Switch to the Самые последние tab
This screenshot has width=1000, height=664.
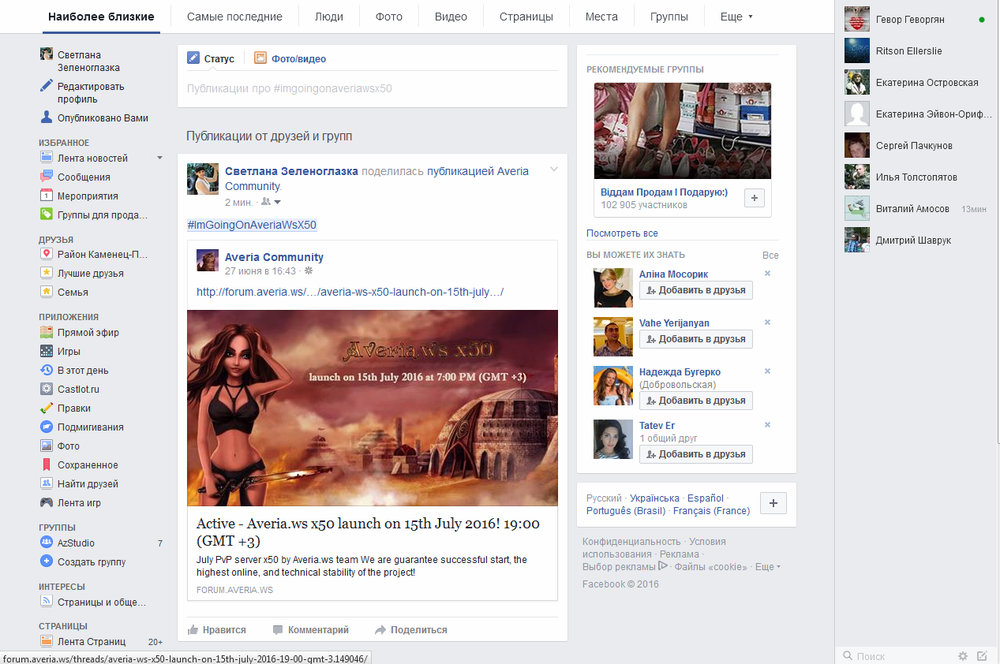(234, 17)
